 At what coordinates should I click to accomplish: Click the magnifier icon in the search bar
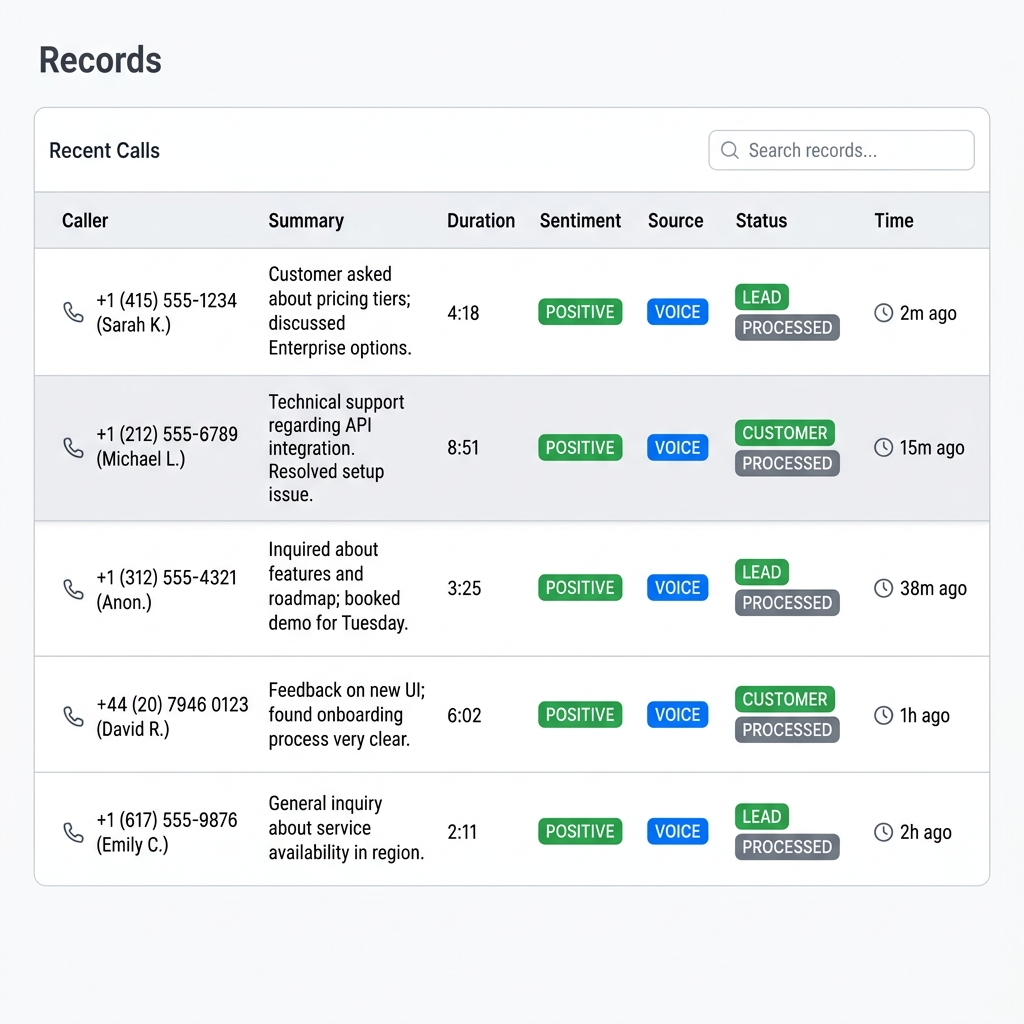tap(729, 150)
